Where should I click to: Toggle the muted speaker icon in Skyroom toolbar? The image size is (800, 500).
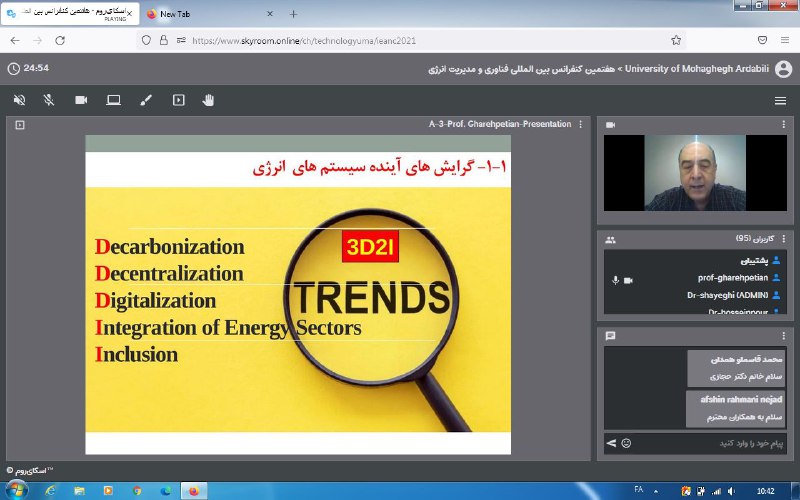tap(19, 100)
